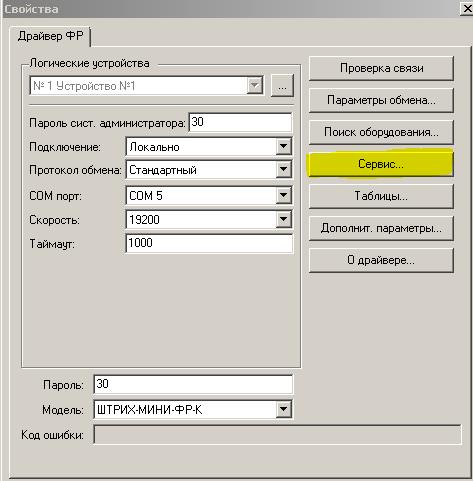The height and width of the screenshot is (481, 473).
Task: Open Таблицы dialog
Action: [x=381, y=196]
